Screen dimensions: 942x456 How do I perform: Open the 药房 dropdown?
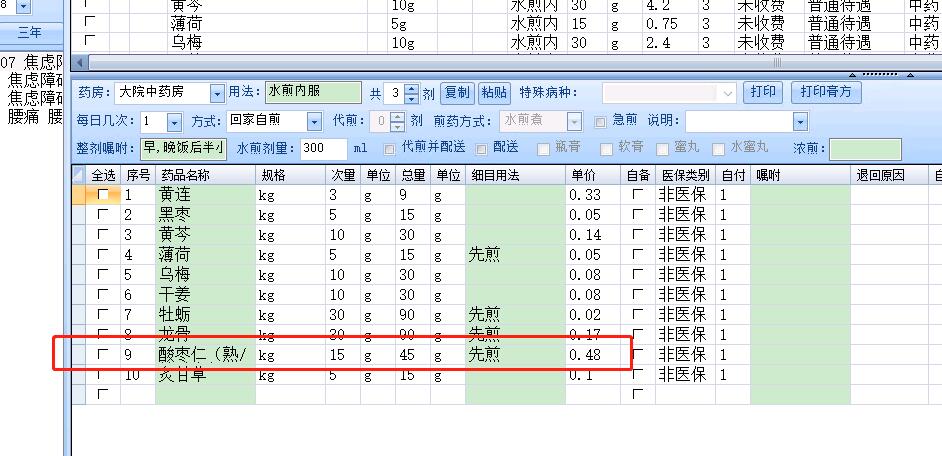coord(217,93)
